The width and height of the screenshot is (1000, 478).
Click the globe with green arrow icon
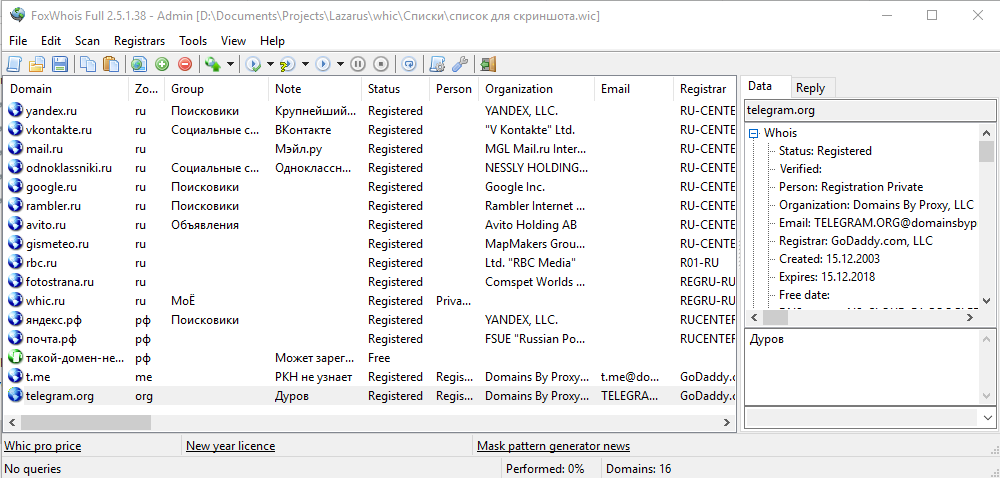point(212,64)
